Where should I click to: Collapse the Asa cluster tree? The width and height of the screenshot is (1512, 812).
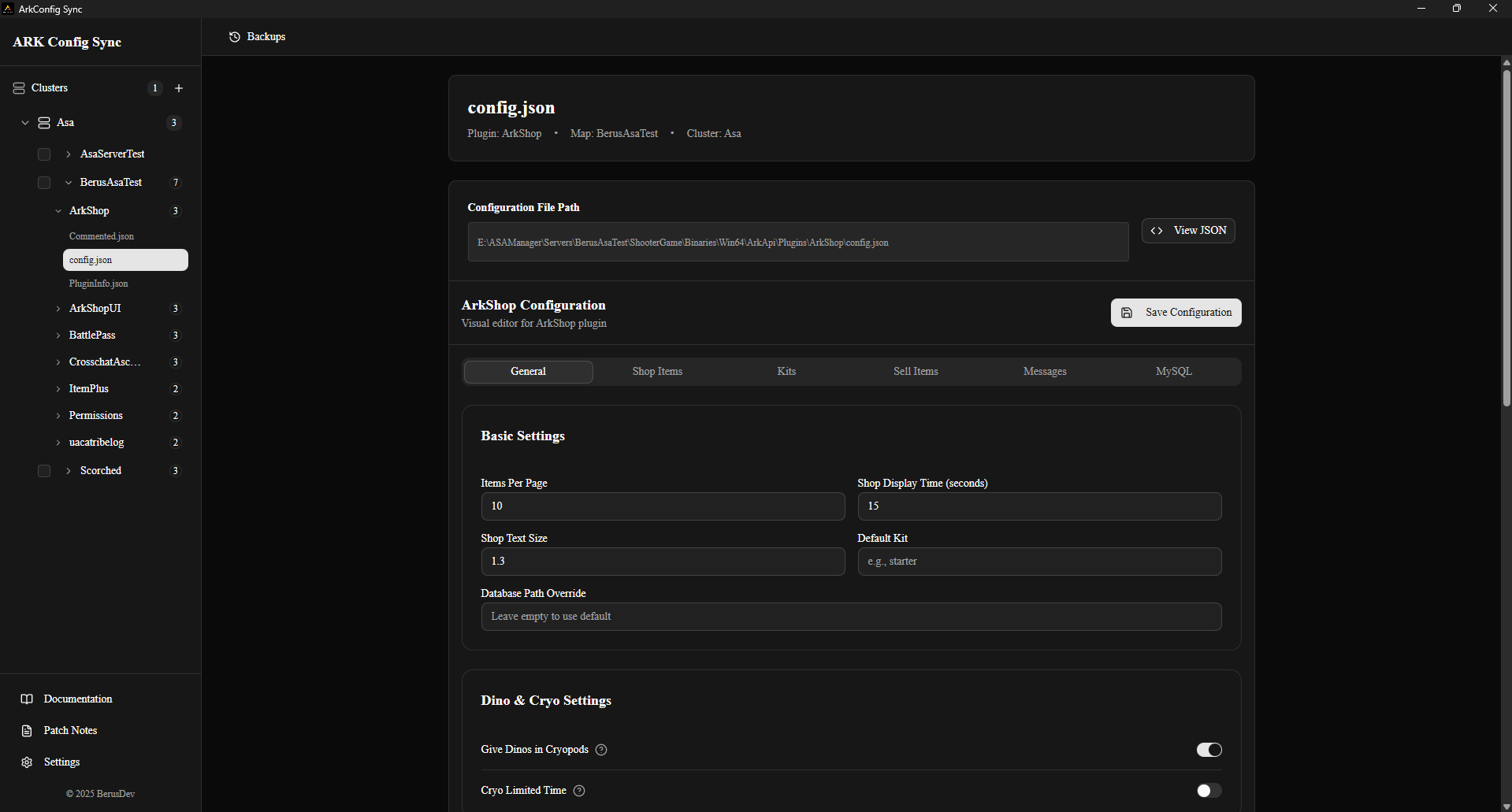point(25,123)
